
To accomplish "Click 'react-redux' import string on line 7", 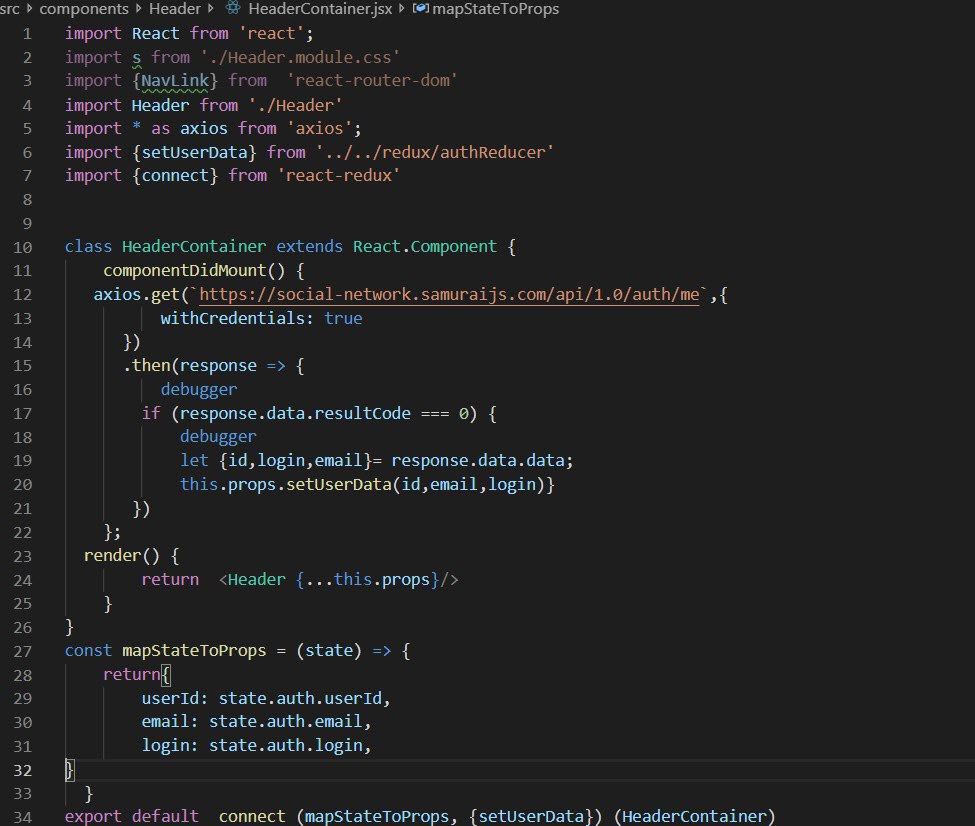I will point(339,176).
